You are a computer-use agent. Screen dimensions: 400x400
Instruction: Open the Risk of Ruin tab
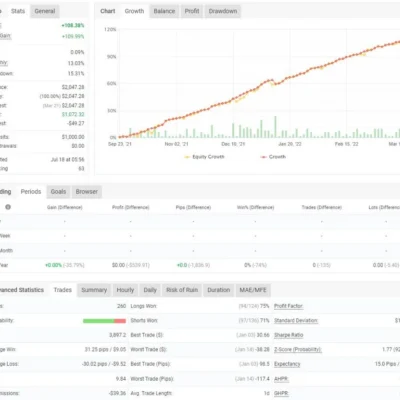point(182,290)
